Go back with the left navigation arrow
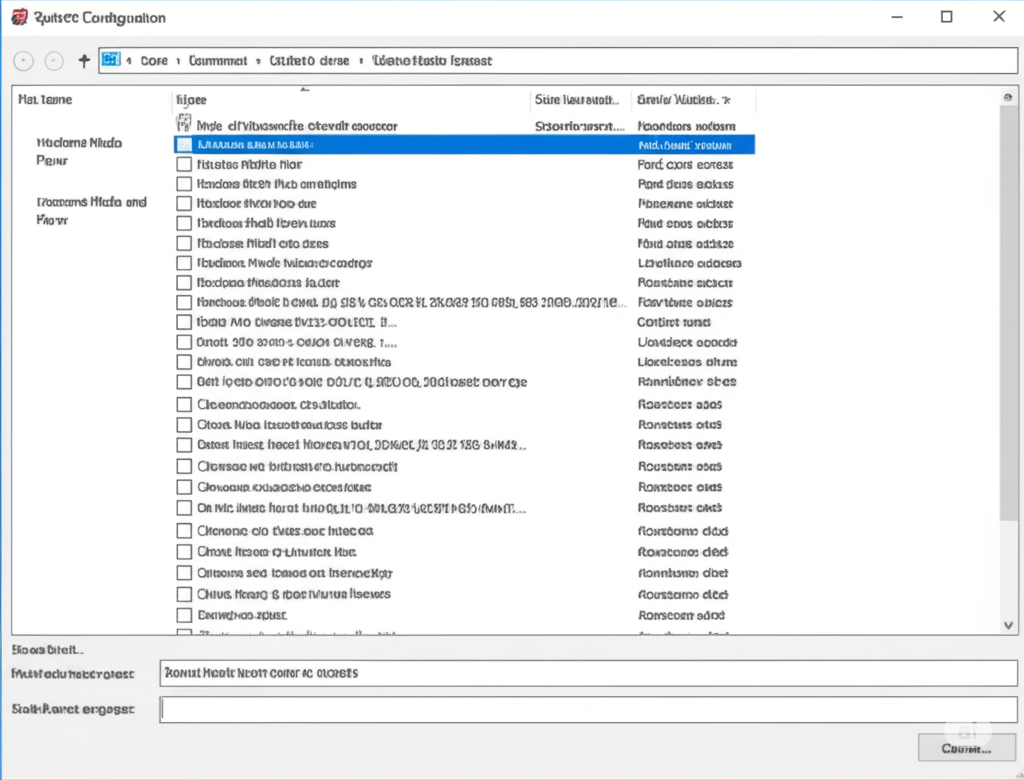Viewport: 1024px width, 780px height. coord(24,61)
